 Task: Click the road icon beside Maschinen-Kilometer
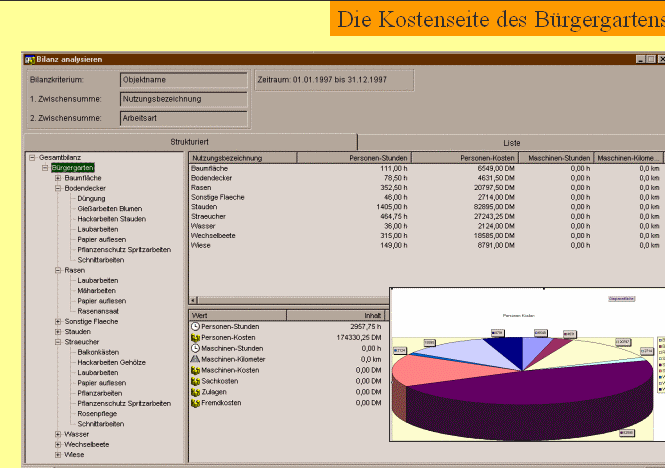click(195, 359)
